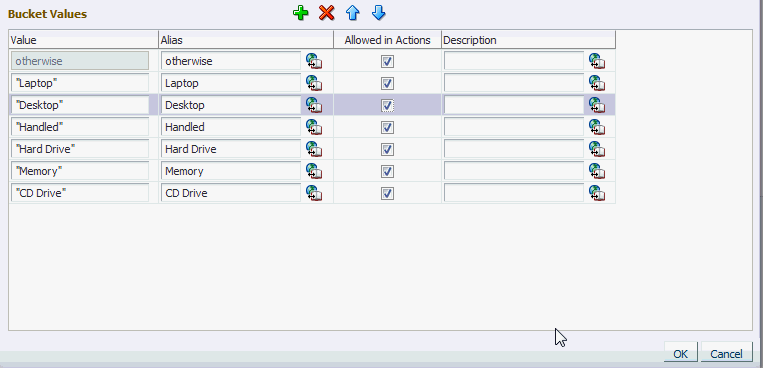Edit the "CD Drive" value field
763x368 pixels.
point(80,193)
